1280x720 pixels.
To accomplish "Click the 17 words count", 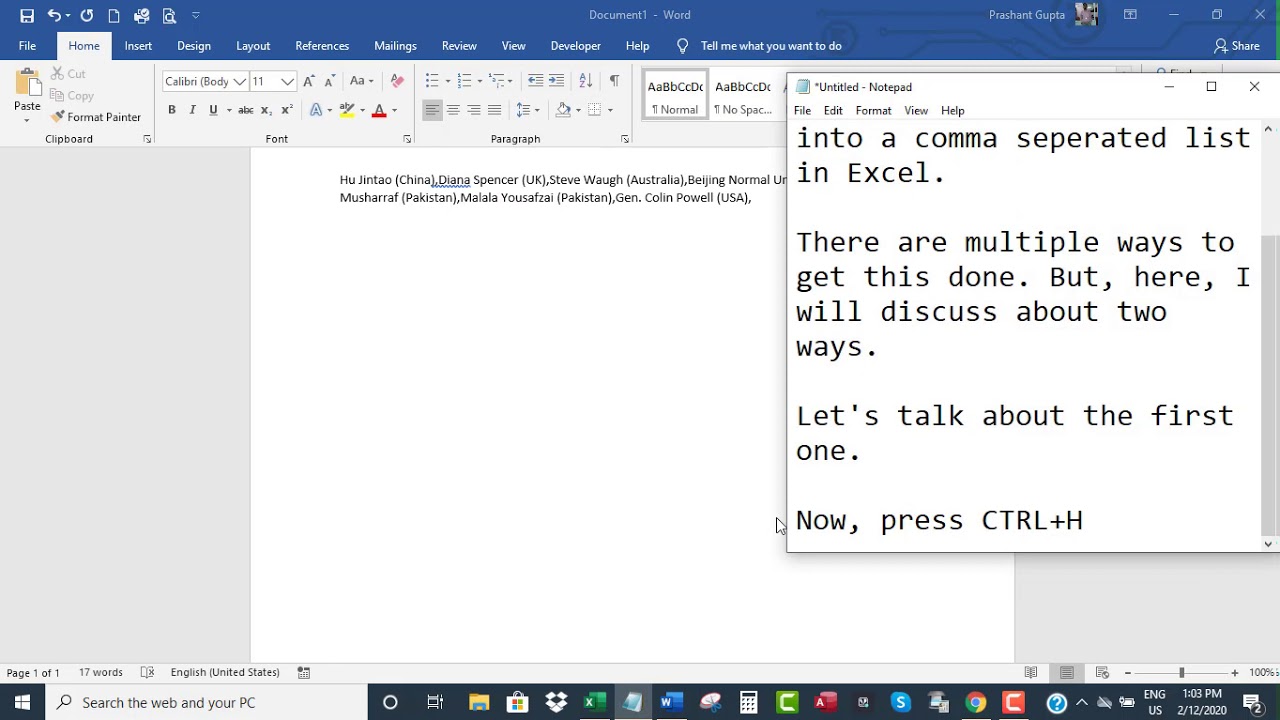I will [101, 673].
